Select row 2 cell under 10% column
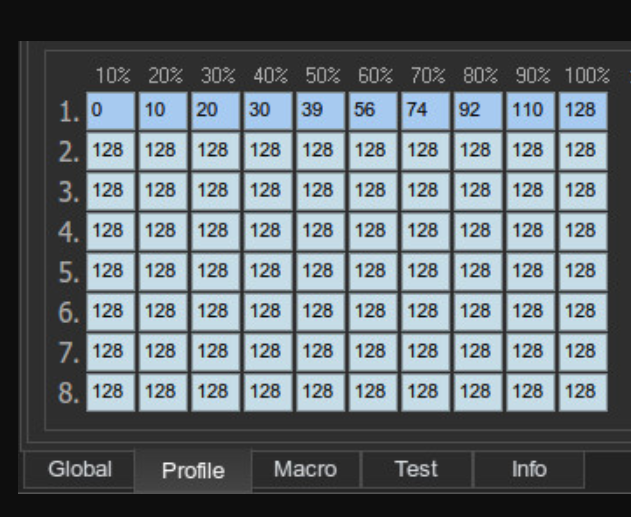Image resolution: width=631 pixels, height=517 pixels. click(111, 151)
